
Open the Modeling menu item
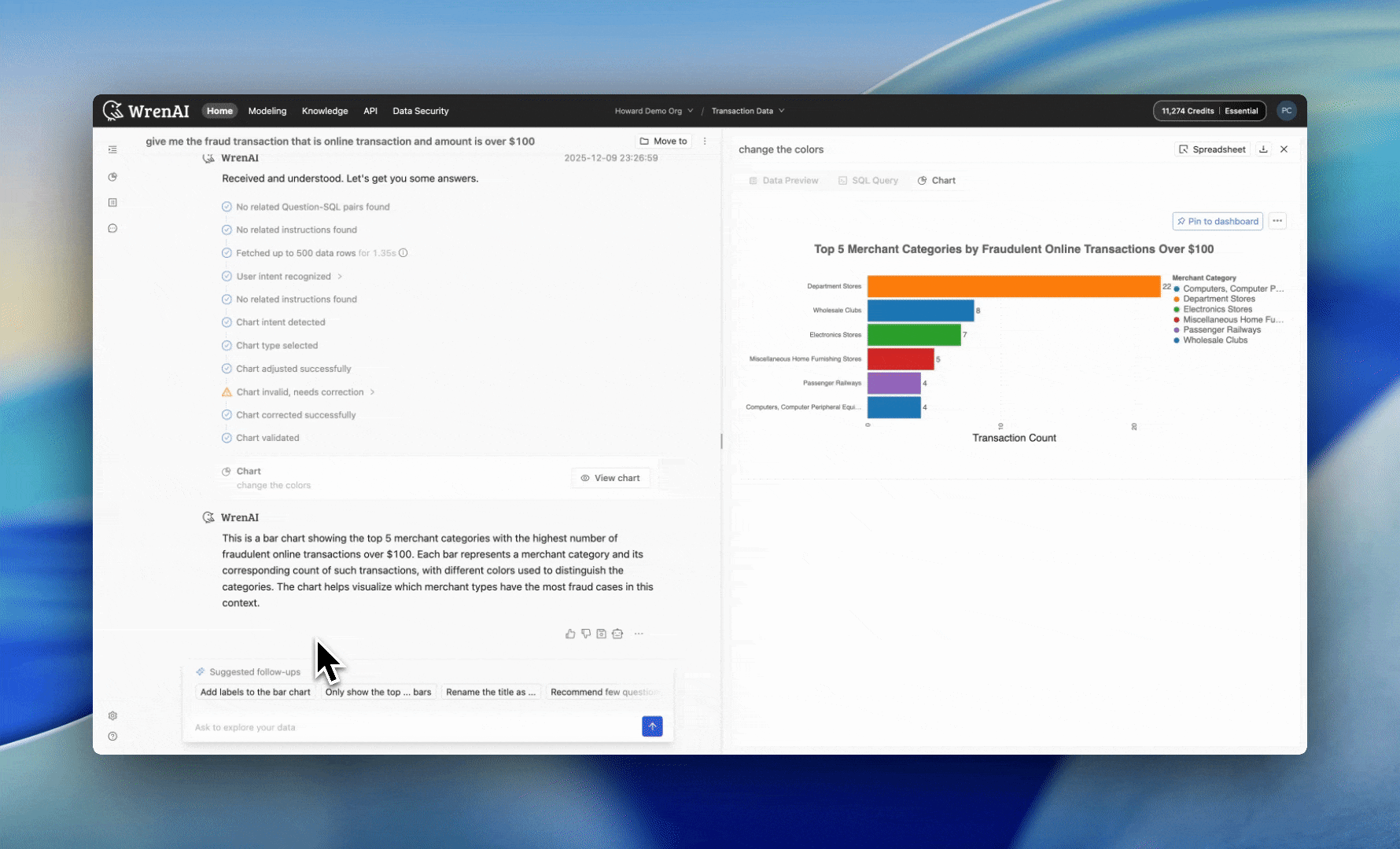267,111
